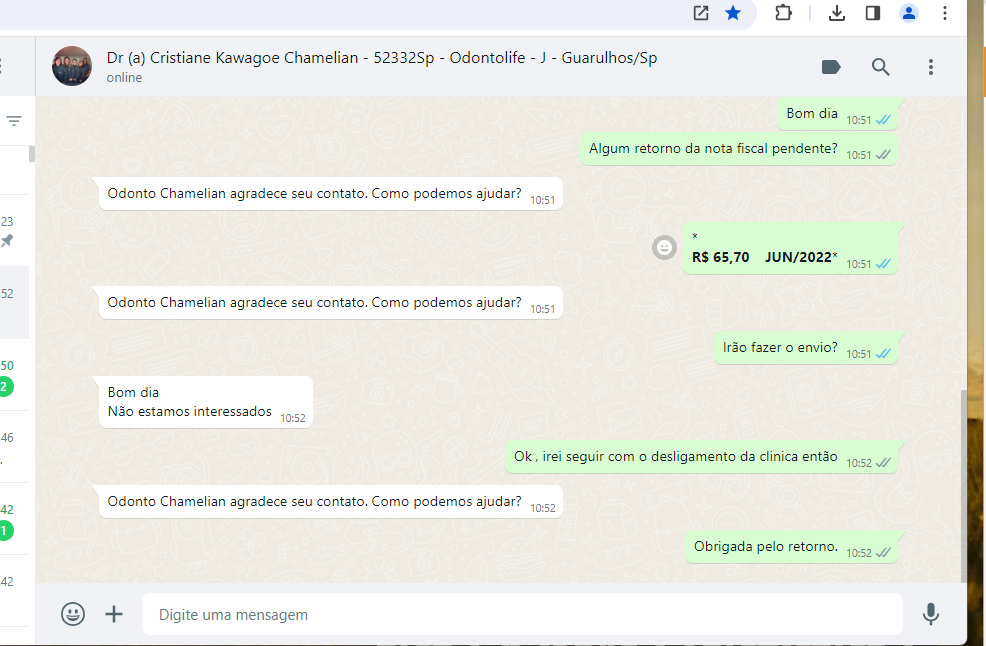Select the 'Irão fazer o envio?' message
This screenshot has height=646, width=986.
806,348
